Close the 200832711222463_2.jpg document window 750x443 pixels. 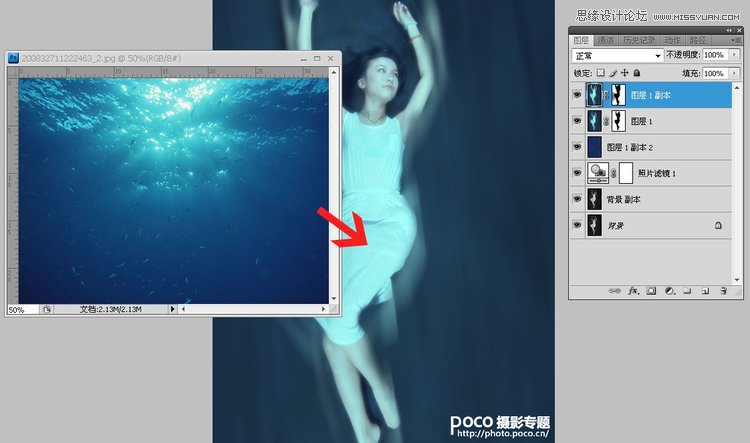pos(331,58)
